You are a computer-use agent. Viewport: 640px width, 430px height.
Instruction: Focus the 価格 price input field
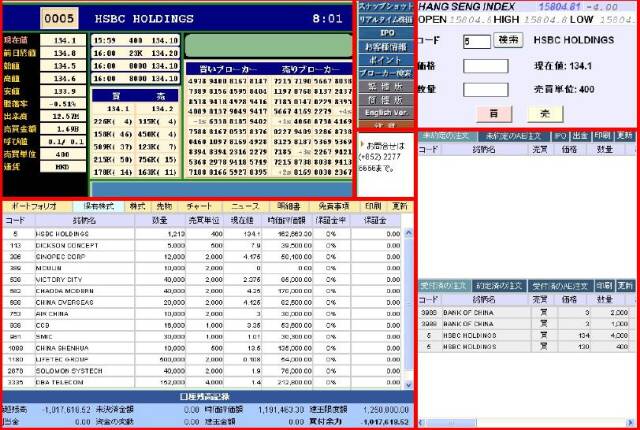click(485, 66)
